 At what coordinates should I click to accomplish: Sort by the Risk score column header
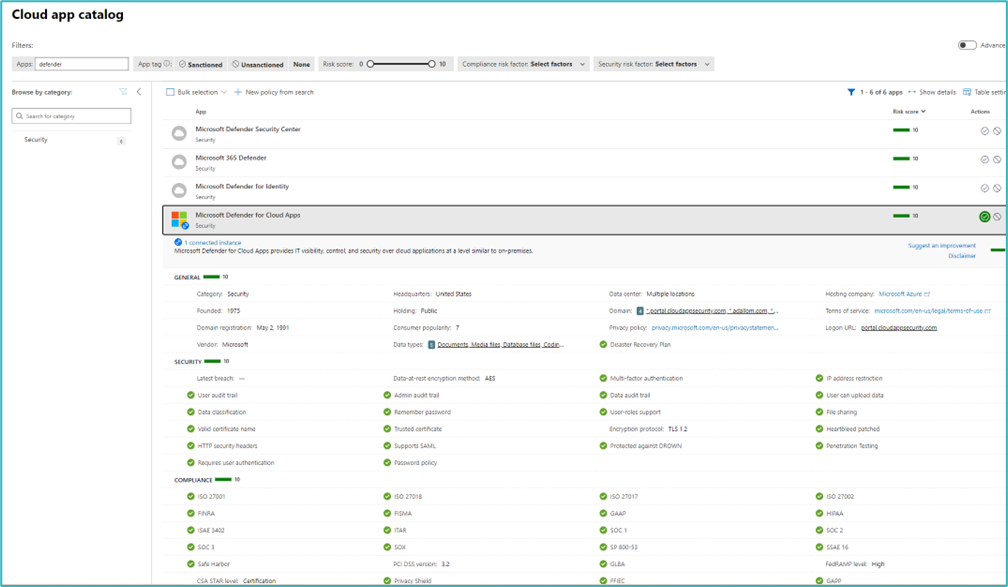point(908,112)
